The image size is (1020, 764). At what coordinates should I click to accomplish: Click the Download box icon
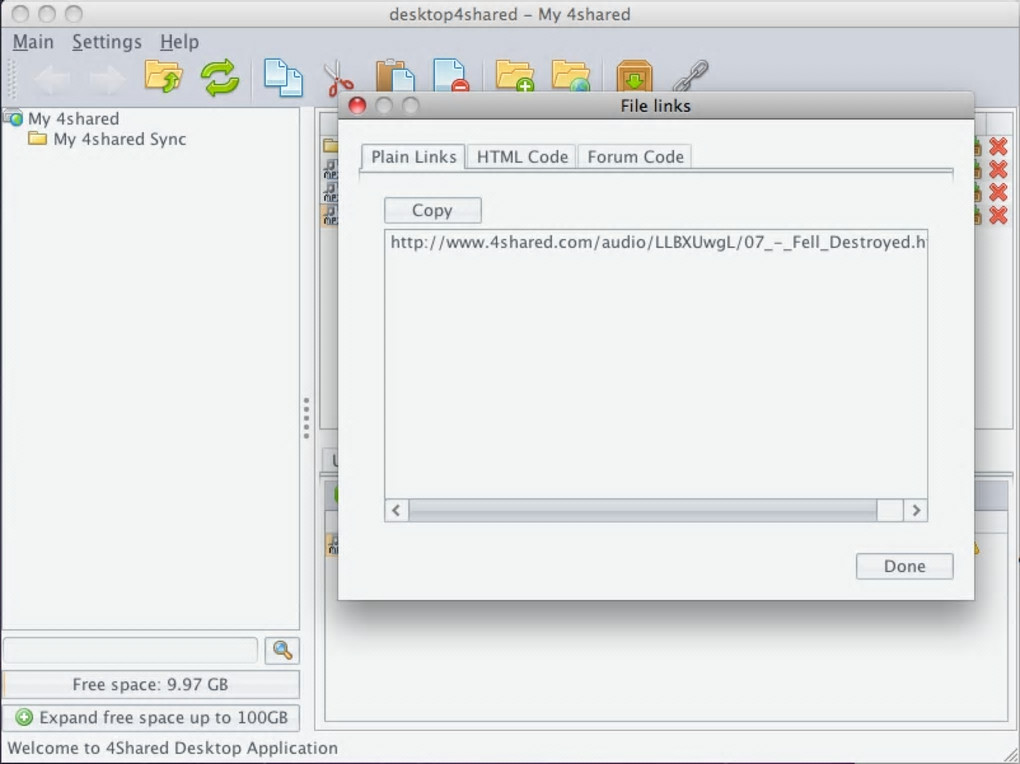pos(634,75)
